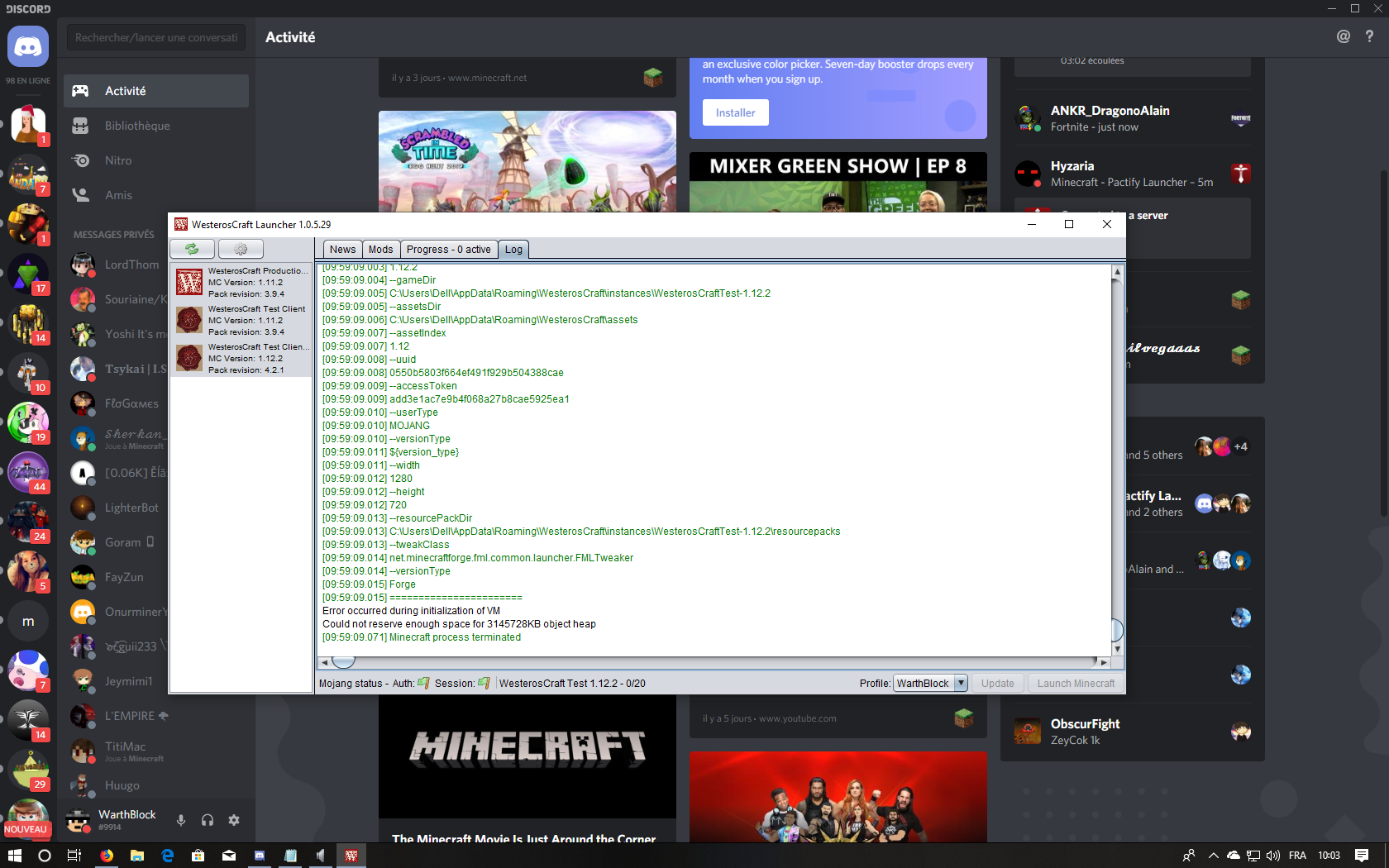Go to Amis in Discord sidebar
This screenshot has width=1389, height=868.
pos(156,195)
